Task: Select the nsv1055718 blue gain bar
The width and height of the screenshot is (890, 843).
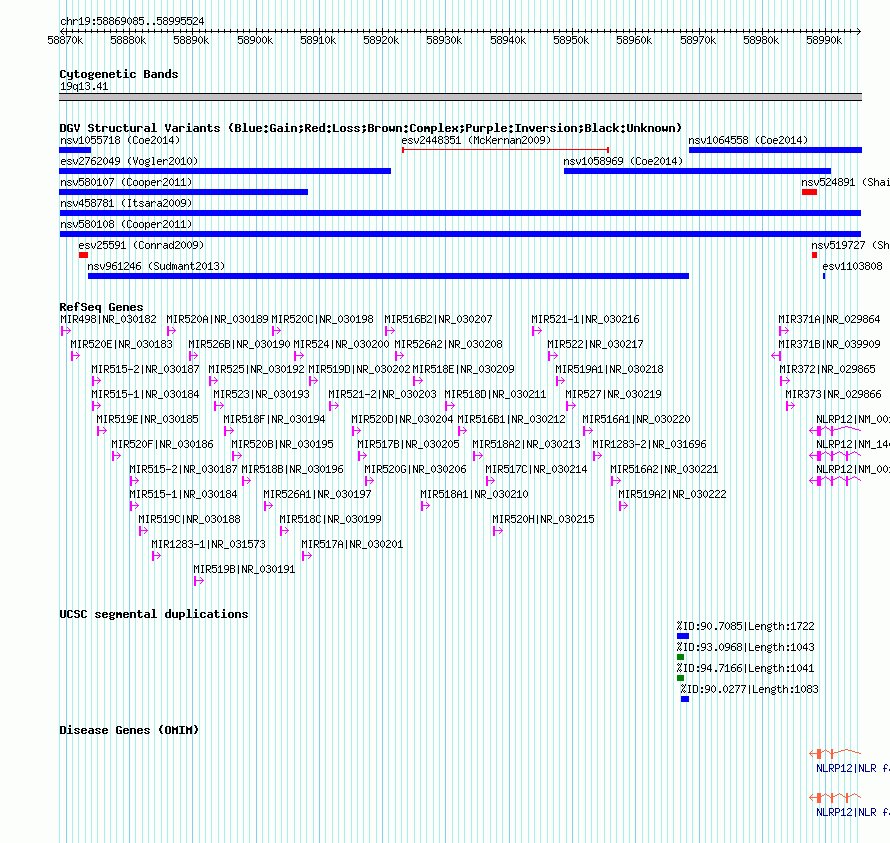Action: [75, 150]
